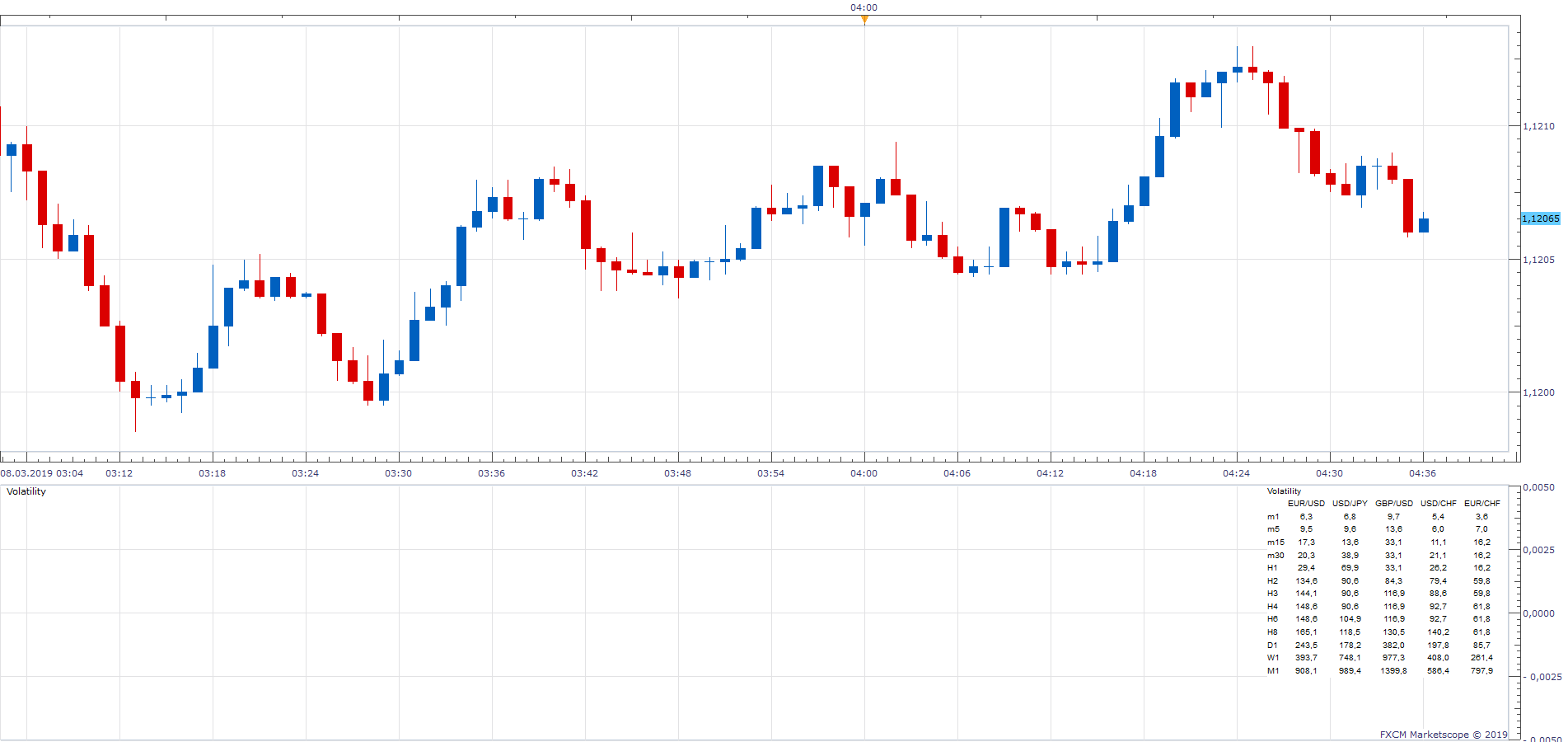Select the USD/CHF column header
Screen dimensions: 1568x742
coord(1439,503)
